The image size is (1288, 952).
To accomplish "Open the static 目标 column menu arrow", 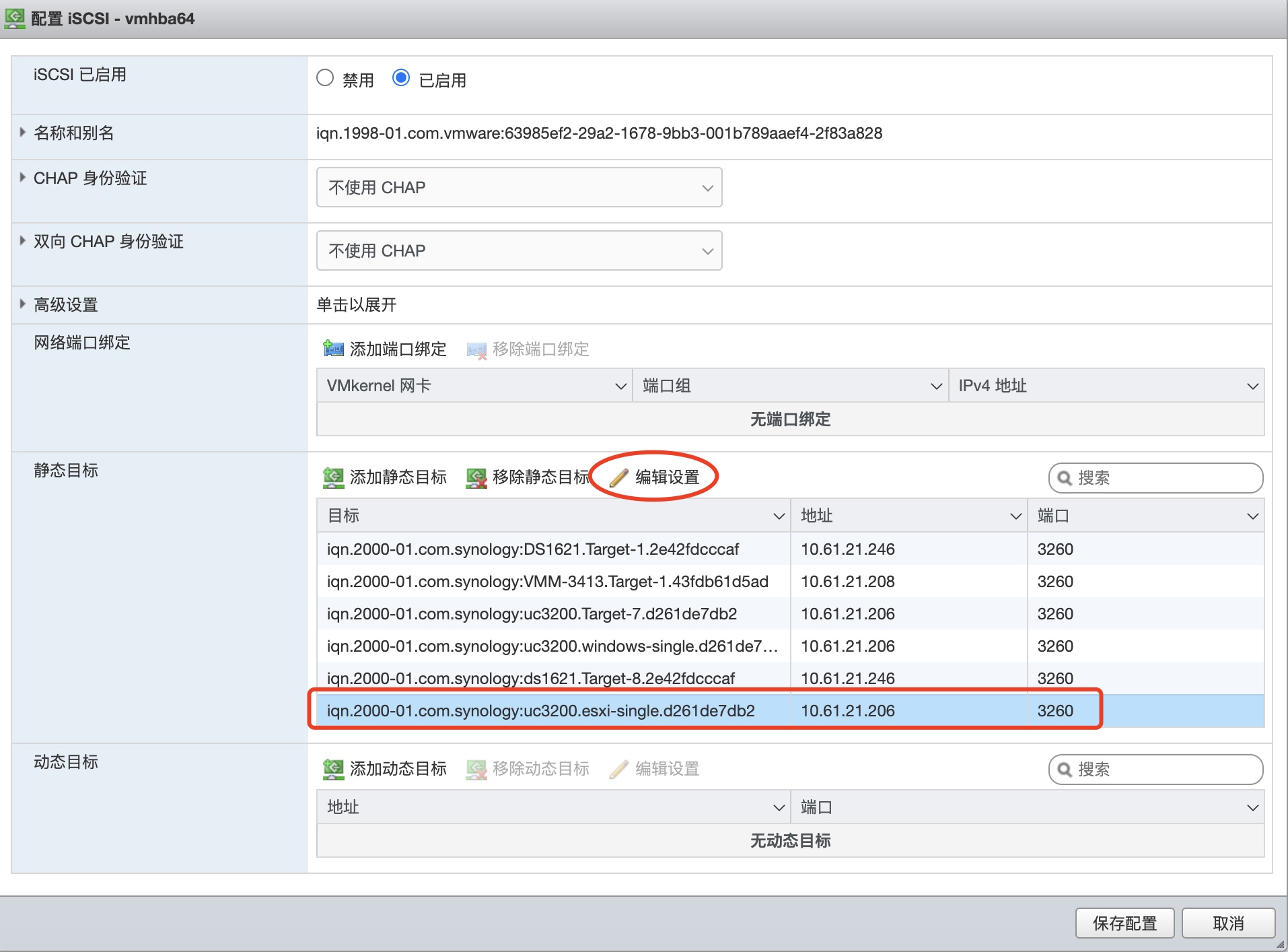I will (779, 516).
